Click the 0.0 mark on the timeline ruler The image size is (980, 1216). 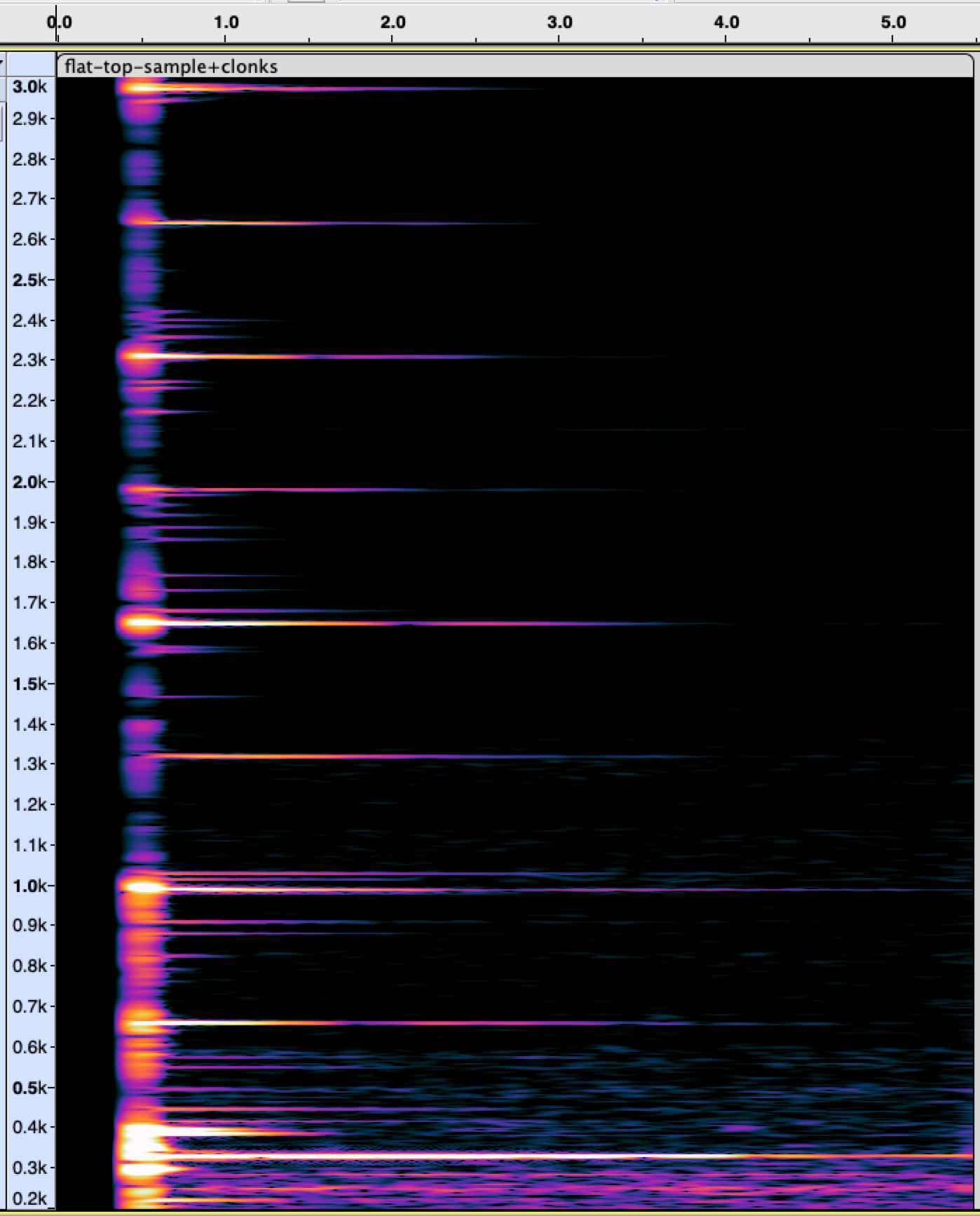coord(60,22)
